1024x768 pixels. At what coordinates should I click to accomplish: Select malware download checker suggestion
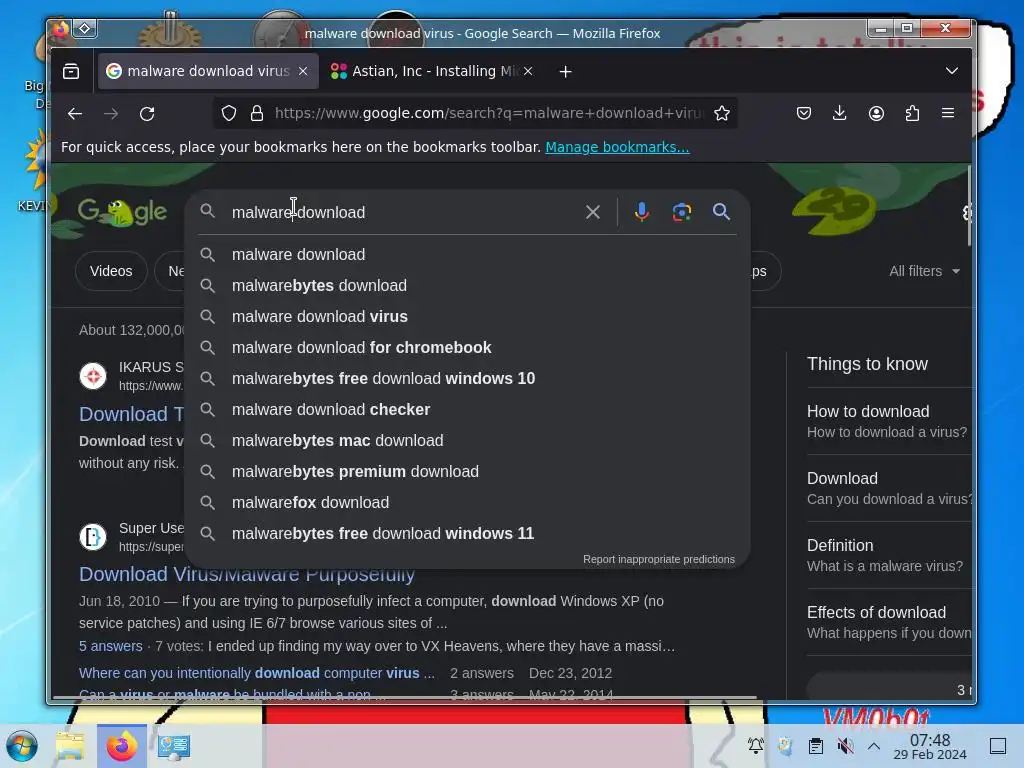point(468,409)
